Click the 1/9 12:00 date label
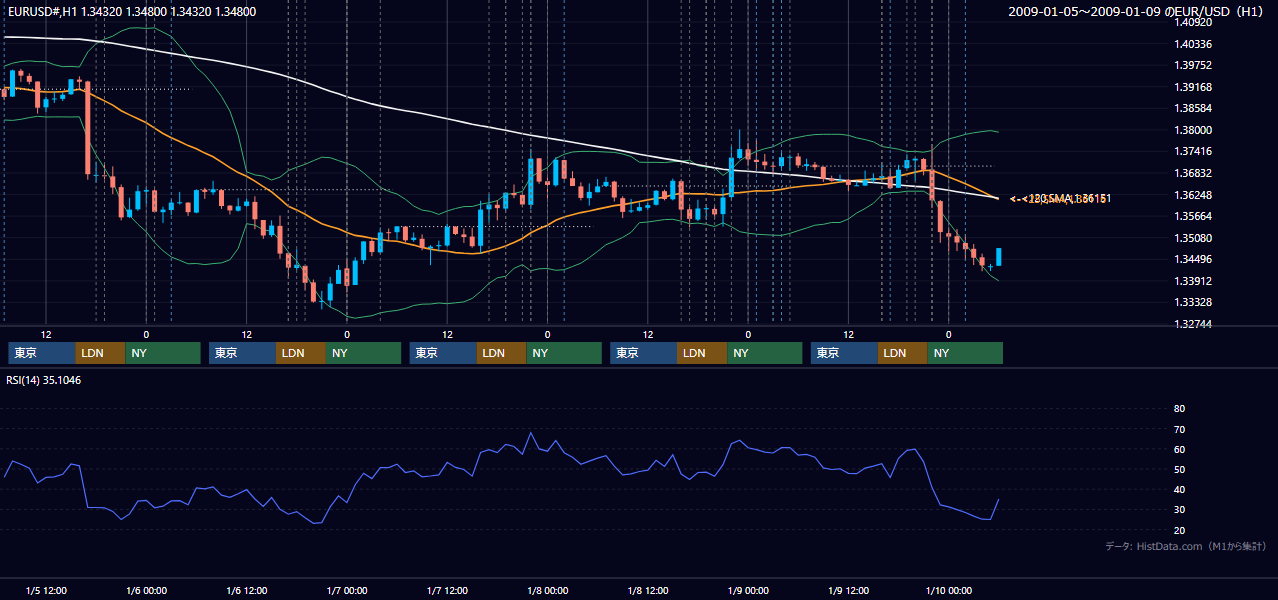The width and height of the screenshot is (1278, 600). 849,590
